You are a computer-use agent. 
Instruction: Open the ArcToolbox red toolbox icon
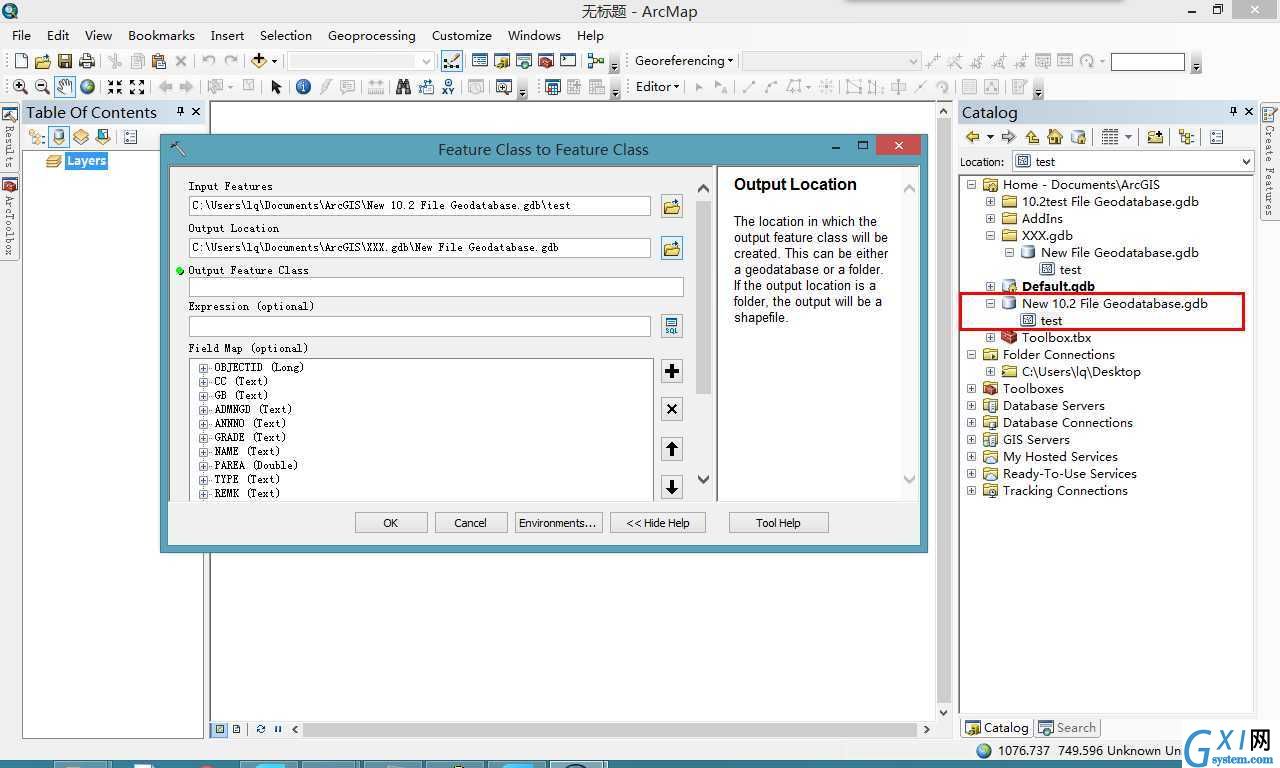(546, 61)
